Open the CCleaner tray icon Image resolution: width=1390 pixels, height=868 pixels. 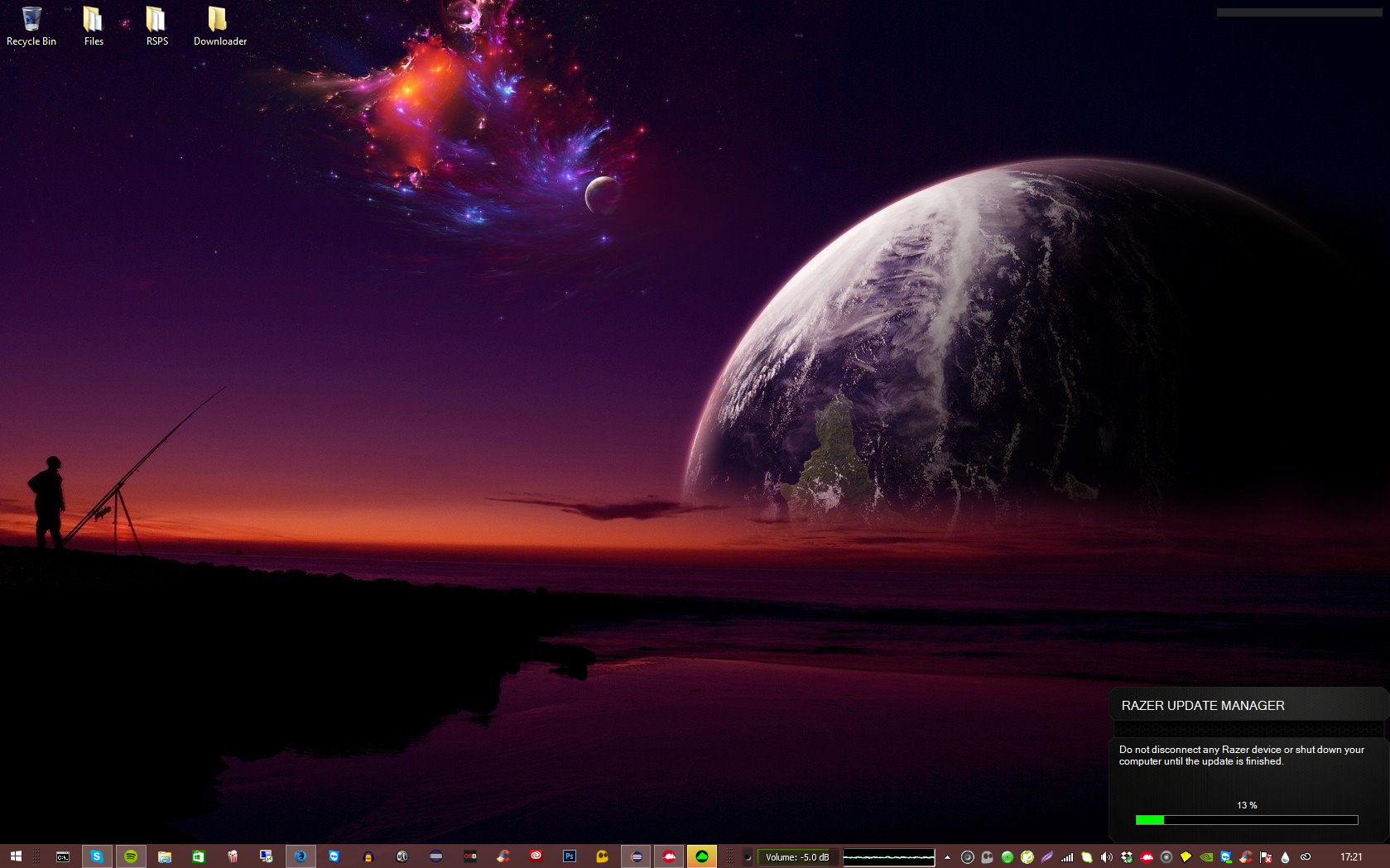click(x=1246, y=857)
